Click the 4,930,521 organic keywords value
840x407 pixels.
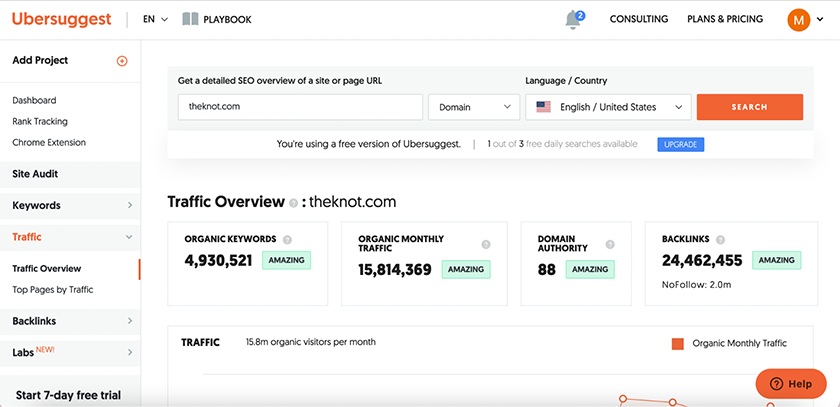(x=218, y=261)
